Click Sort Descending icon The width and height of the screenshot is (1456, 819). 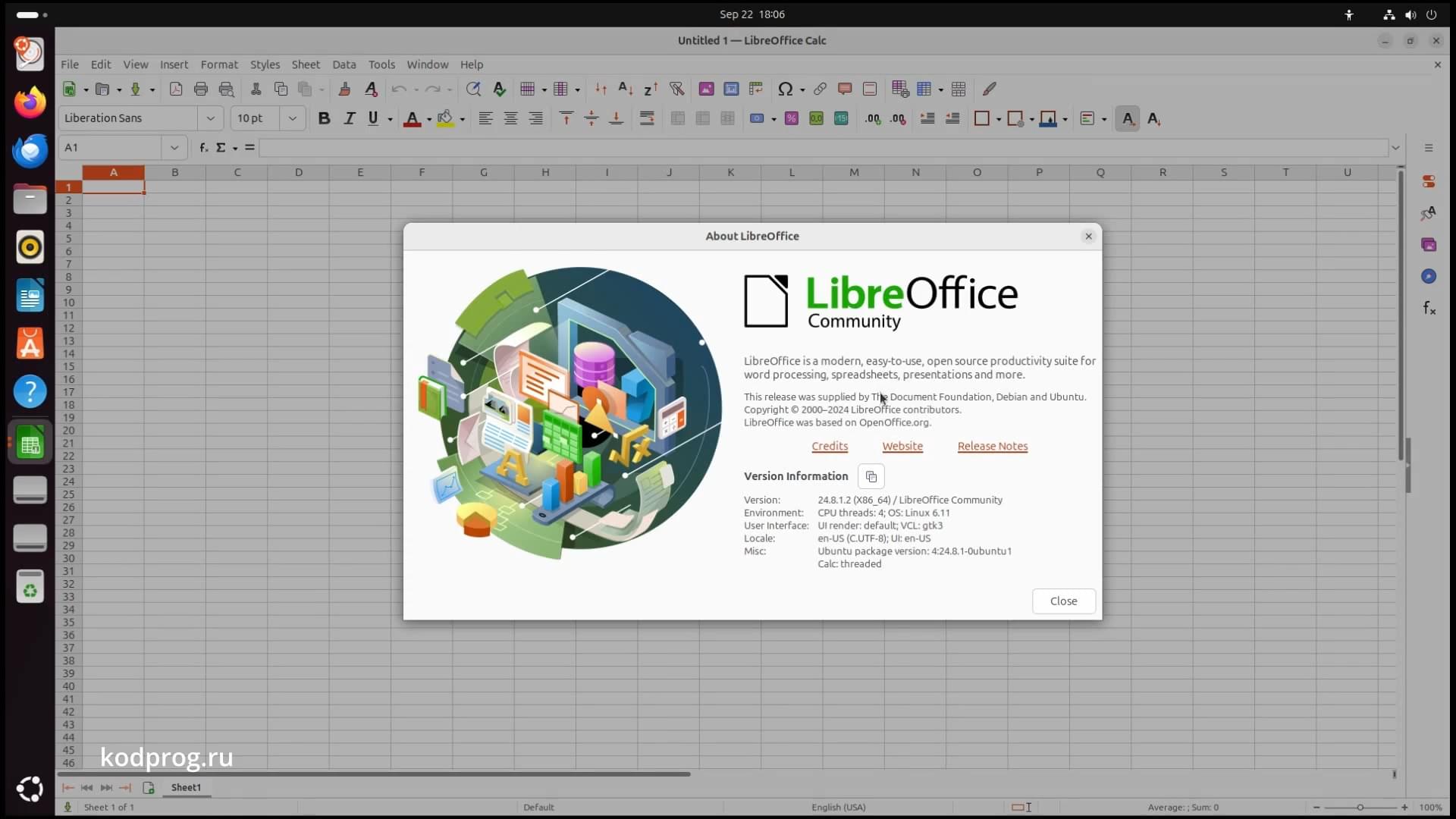pyautogui.click(x=651, y=89)
